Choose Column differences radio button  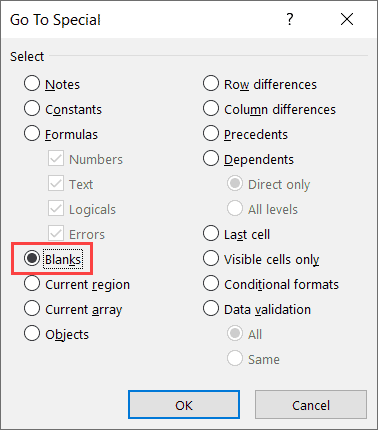pyautogui.click(x=211, y=108)
